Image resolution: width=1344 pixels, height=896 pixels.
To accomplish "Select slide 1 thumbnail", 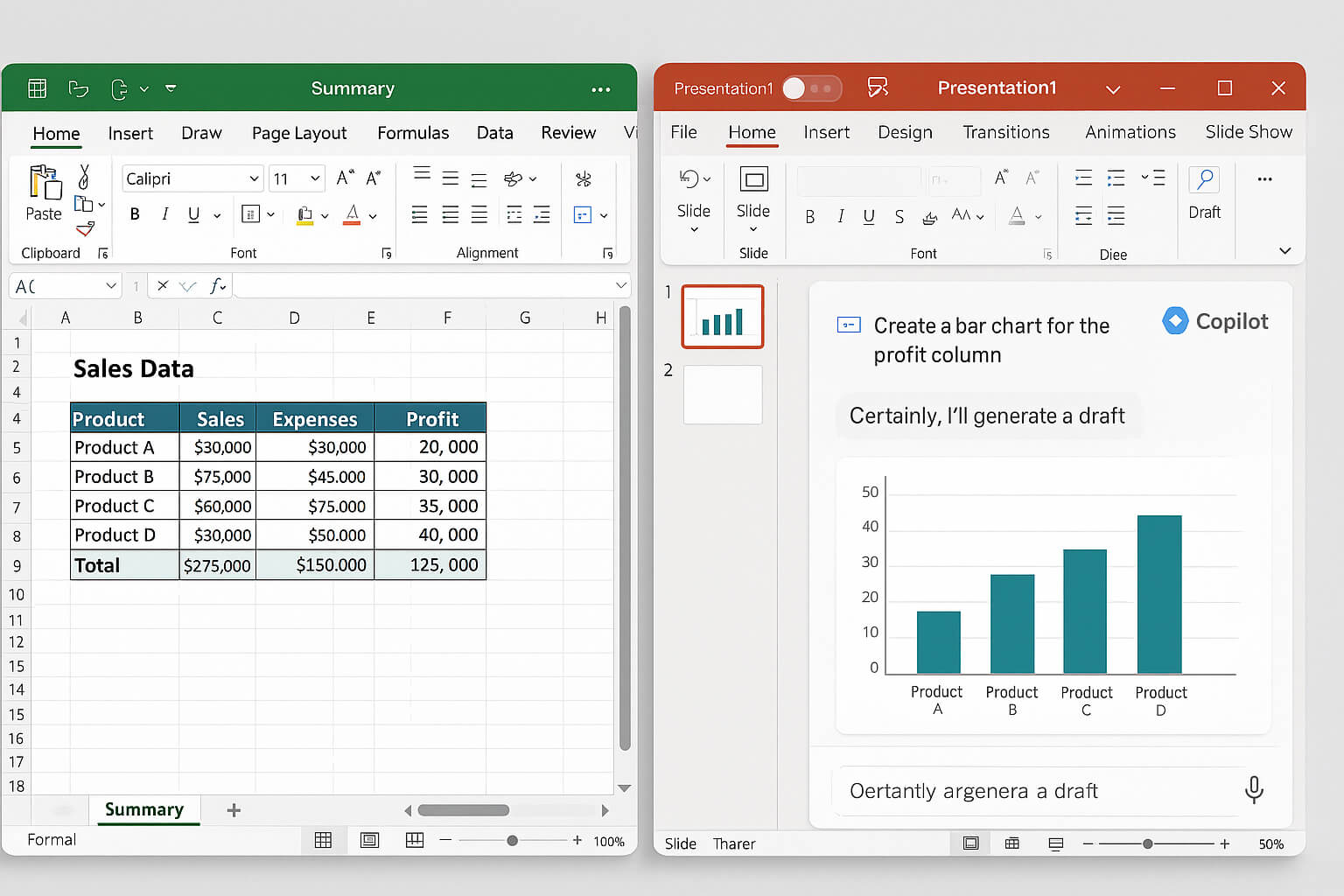I will click(723, 317).
